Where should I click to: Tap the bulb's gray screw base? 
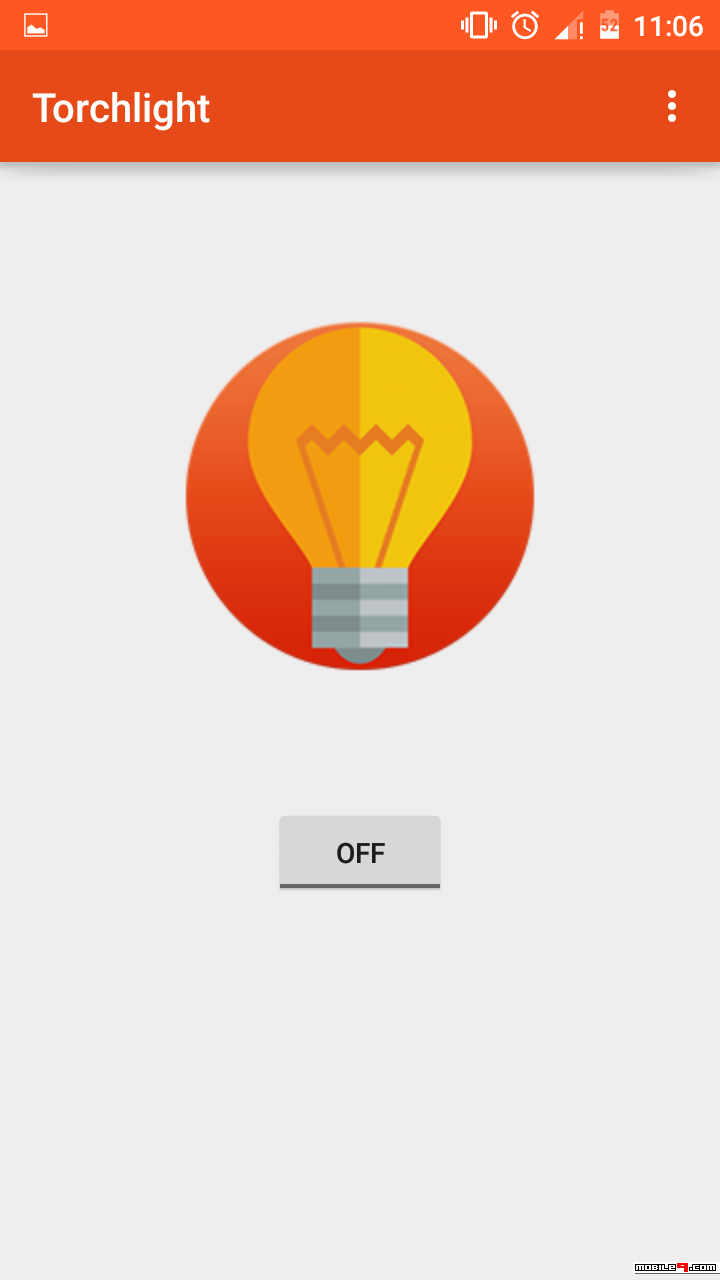click(x=360, y=607)
